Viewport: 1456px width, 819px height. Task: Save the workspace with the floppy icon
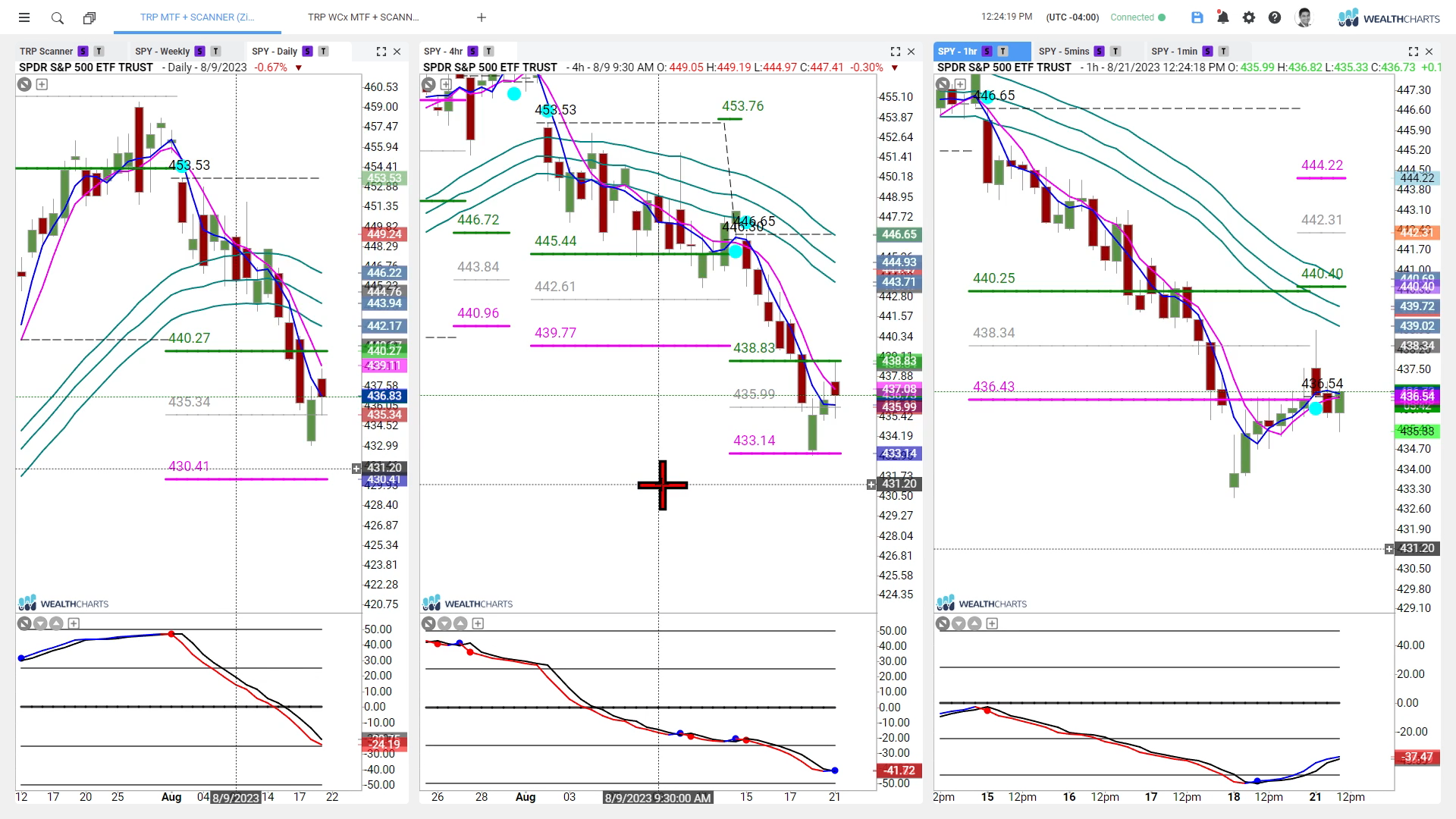click(1197, 17)
